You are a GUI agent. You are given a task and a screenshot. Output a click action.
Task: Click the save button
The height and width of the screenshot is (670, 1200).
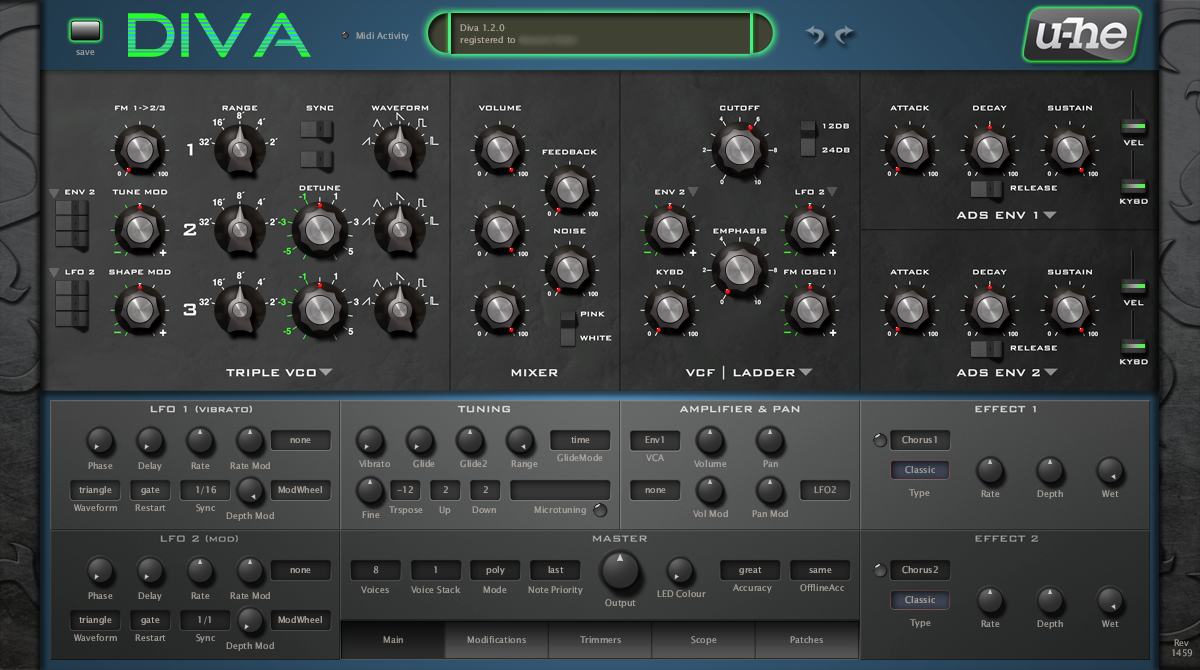pyautogui.click(x=85, y=30)
